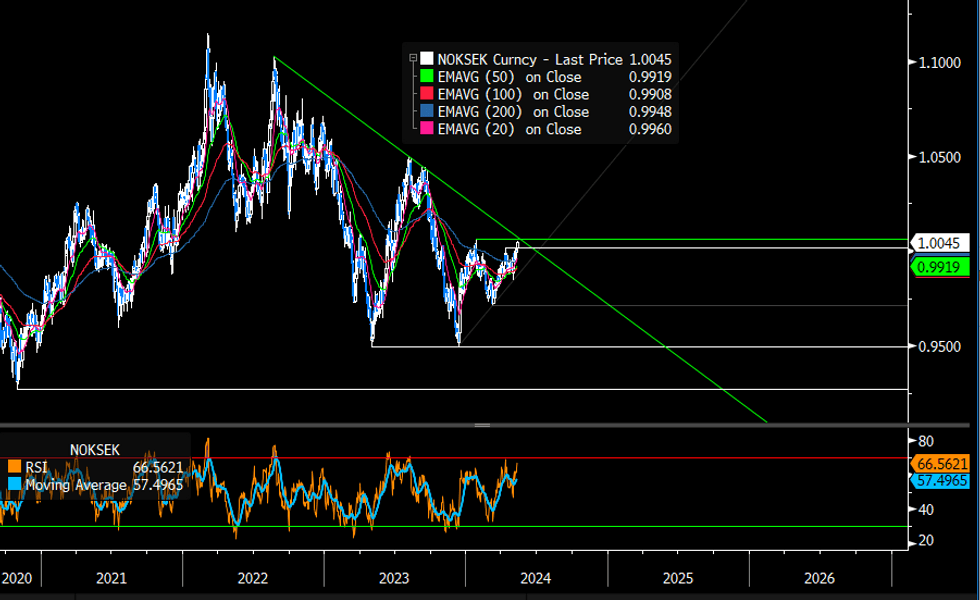Click the 80 level on RSI axis
Screen dimensions: 980x600
click(x=926, y=442)
